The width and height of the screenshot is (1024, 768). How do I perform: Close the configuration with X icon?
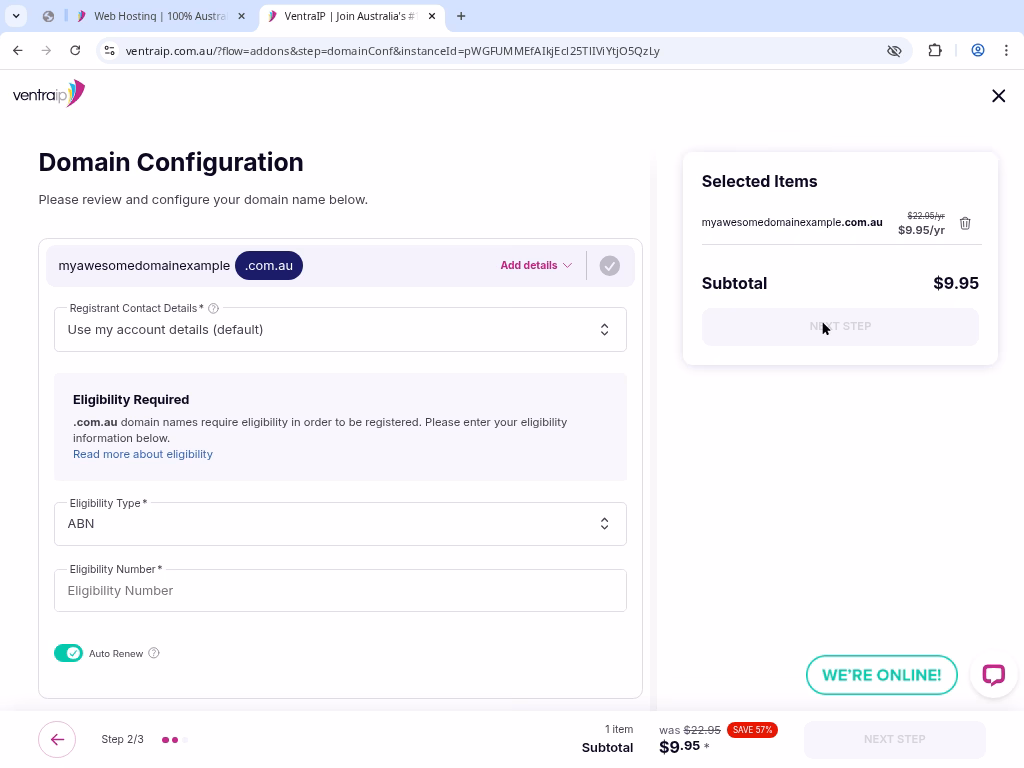pyautogui.click(x=998, y=96)
